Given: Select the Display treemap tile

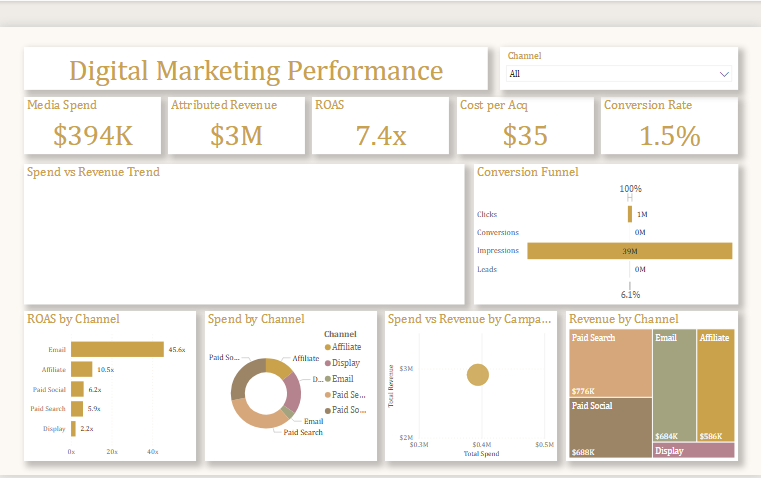Looking at the screenshot, I should (694, 450).
